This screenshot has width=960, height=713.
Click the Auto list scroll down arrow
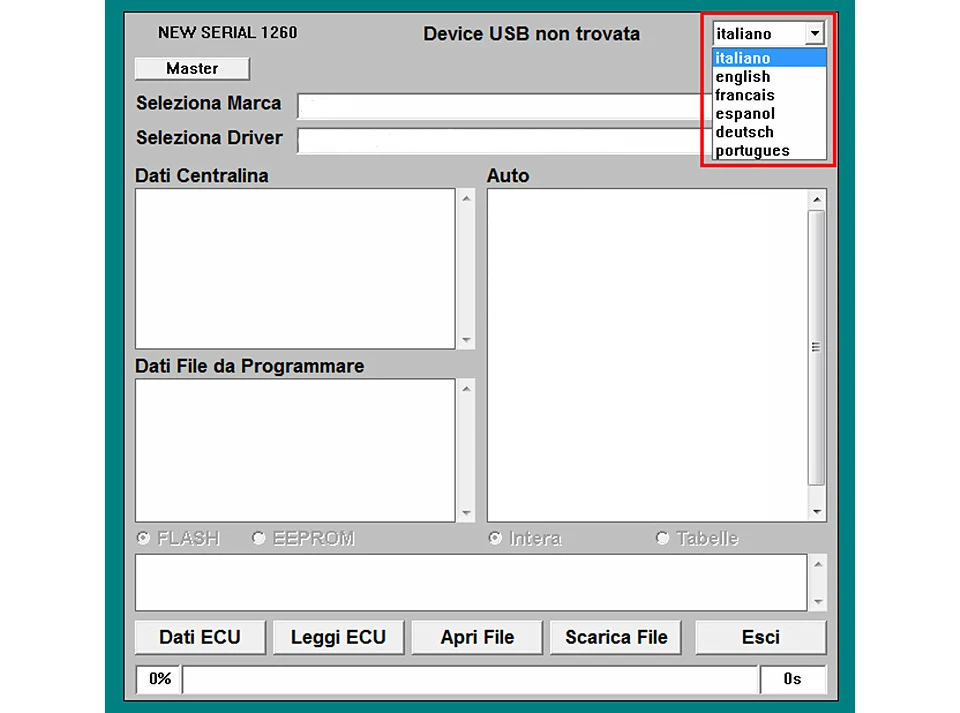pos(817,512)
